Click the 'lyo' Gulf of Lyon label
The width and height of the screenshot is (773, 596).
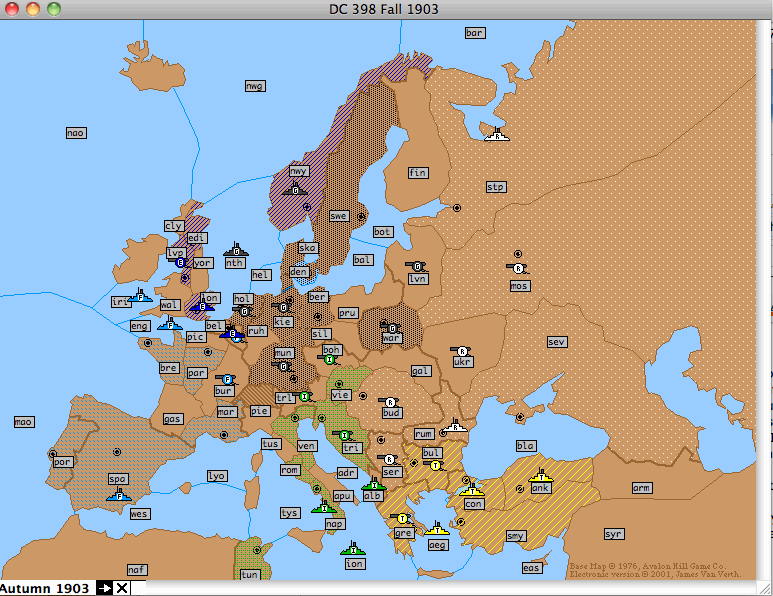coord(217,476)
